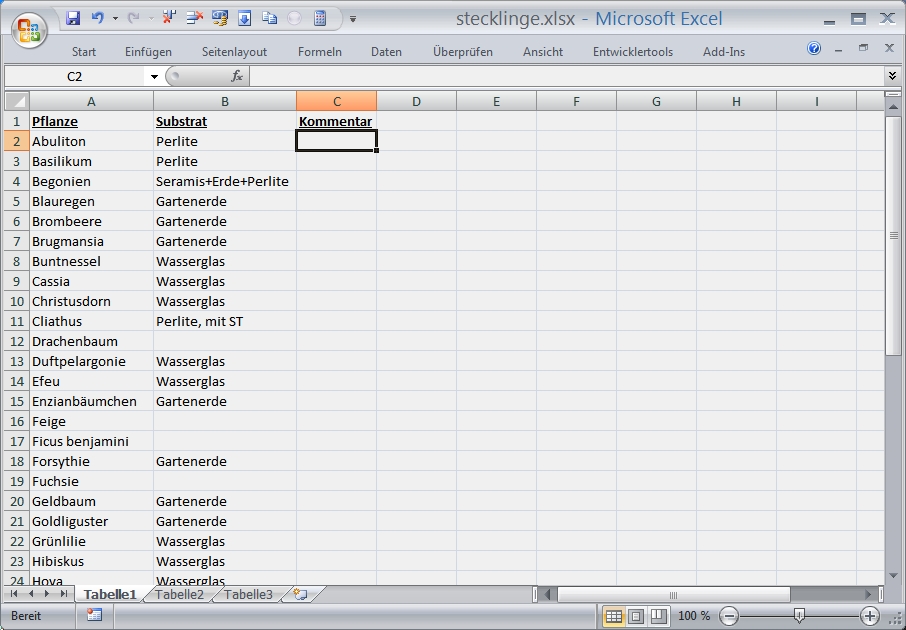Screen dimensions: 906x630
Task: Click the calculator icon in quick access toolbar
Action: pyautogui.click(x=320, y=18)
